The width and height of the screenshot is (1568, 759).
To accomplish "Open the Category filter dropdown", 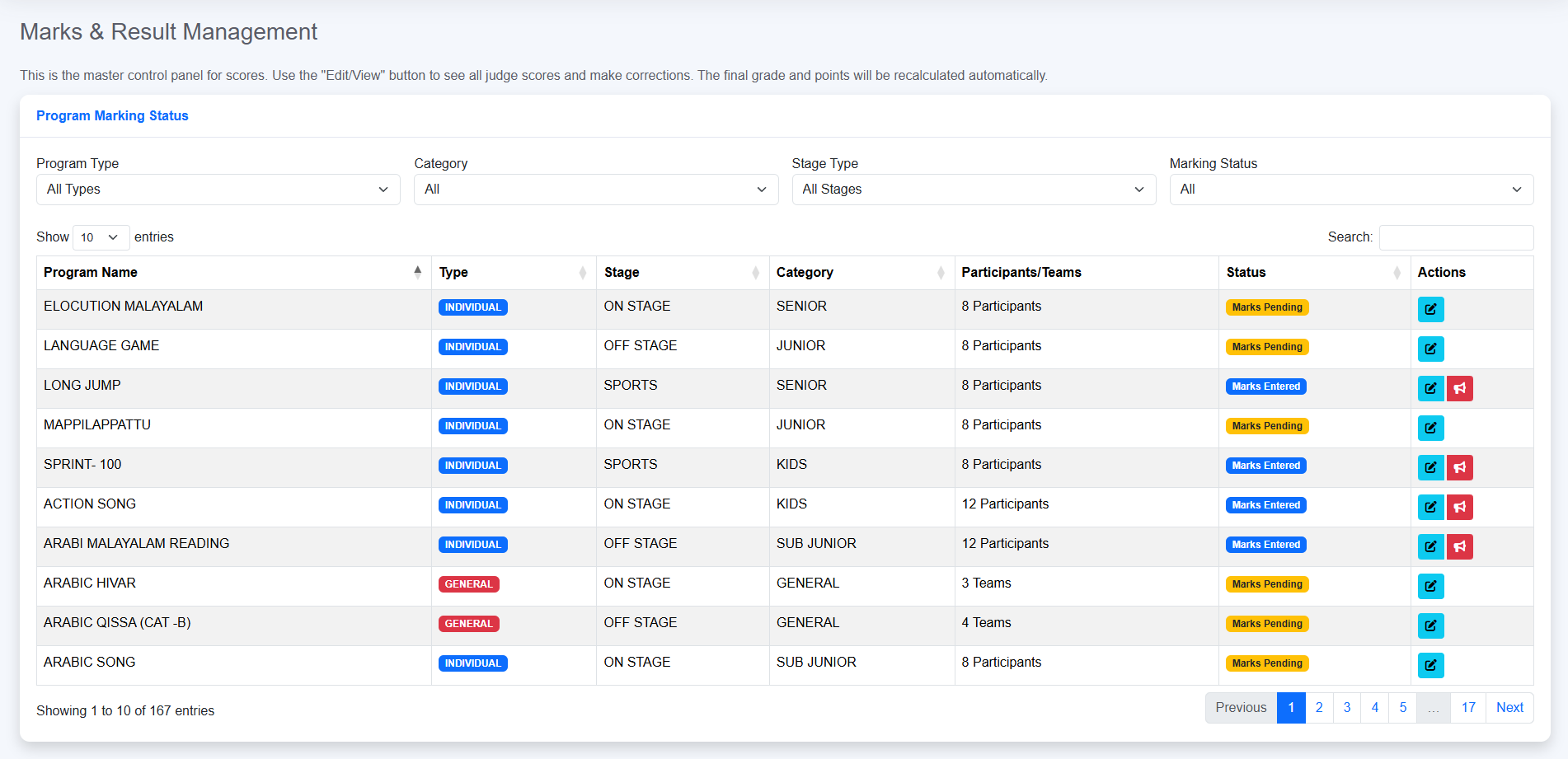I will tap(595, 190).
